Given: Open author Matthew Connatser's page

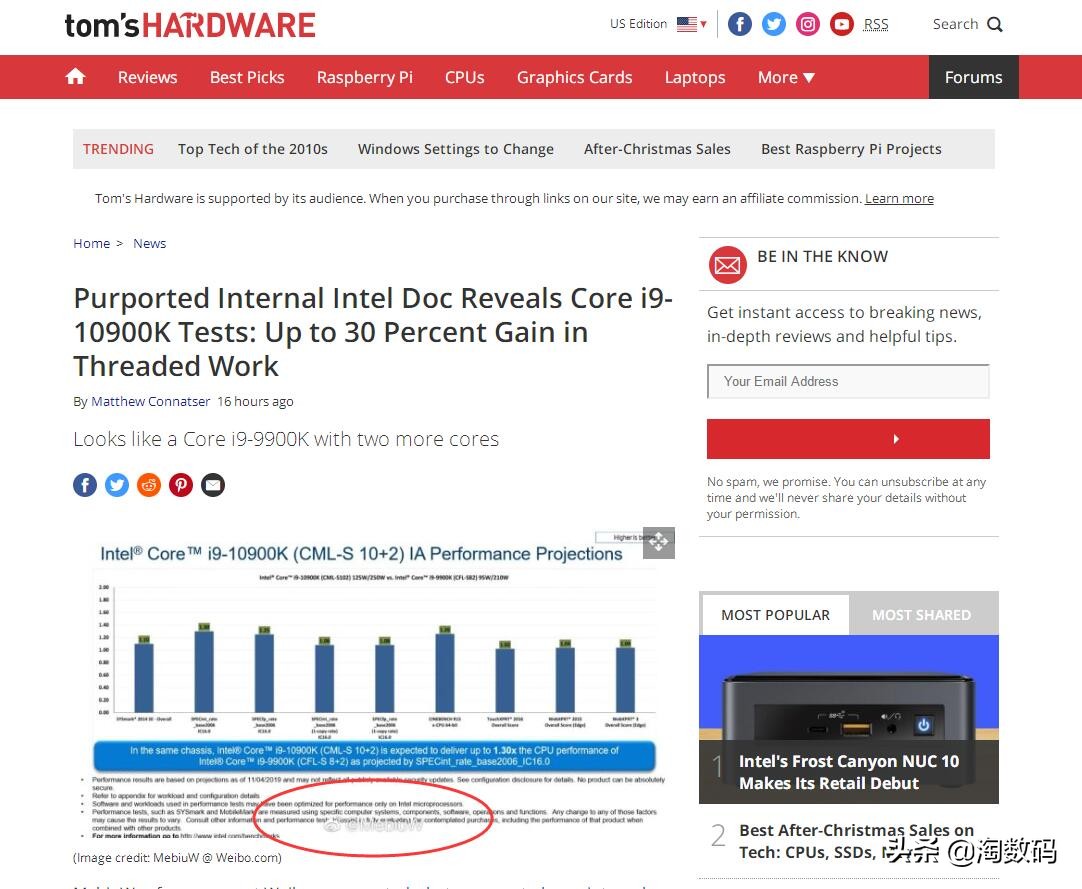Looking at the screenshot, I should pos(150,402).
